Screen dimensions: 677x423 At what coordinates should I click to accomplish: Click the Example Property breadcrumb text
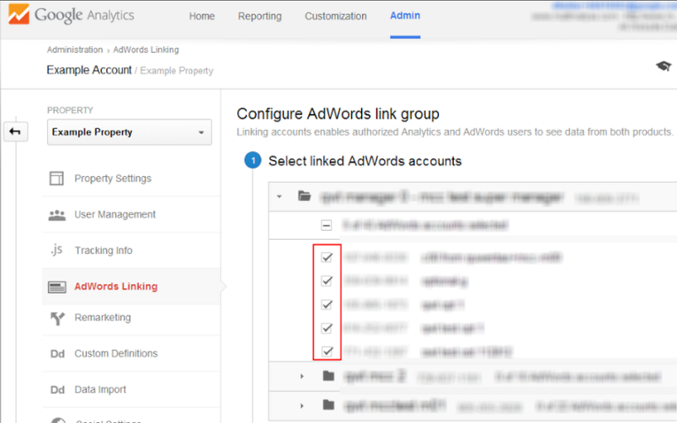point(177,70)
